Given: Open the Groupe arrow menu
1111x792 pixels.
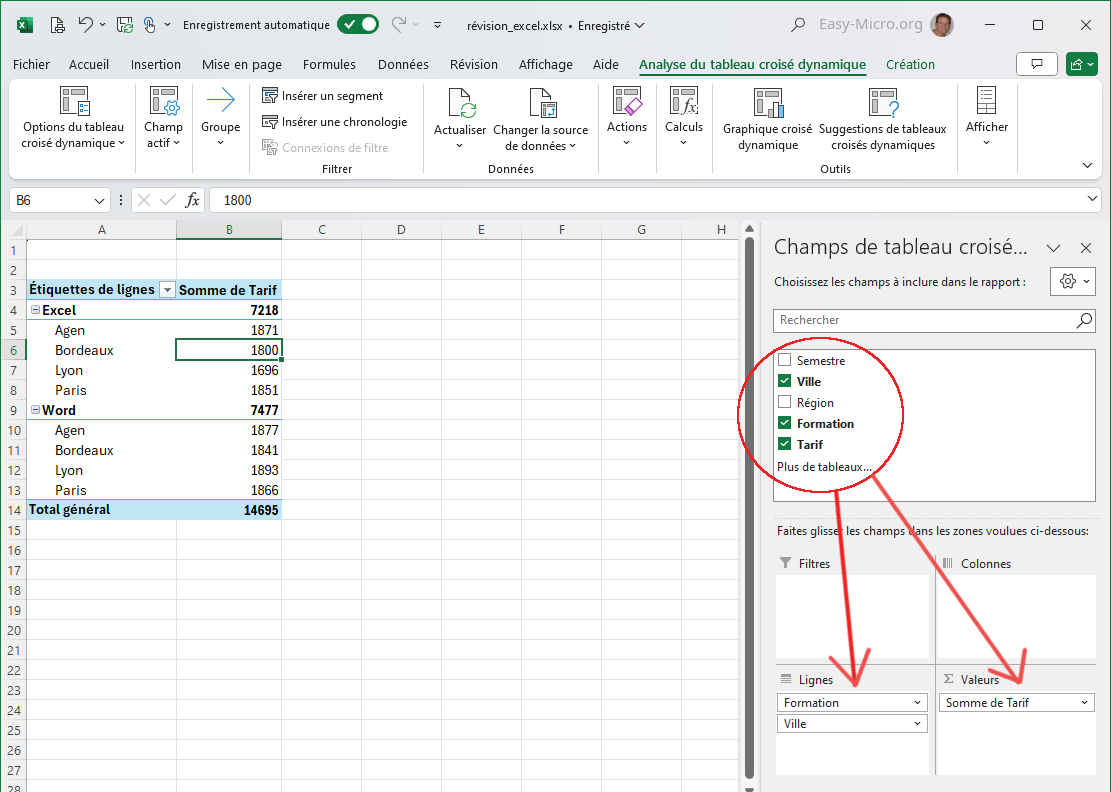Looking at the screenshot, I should 220,118.
